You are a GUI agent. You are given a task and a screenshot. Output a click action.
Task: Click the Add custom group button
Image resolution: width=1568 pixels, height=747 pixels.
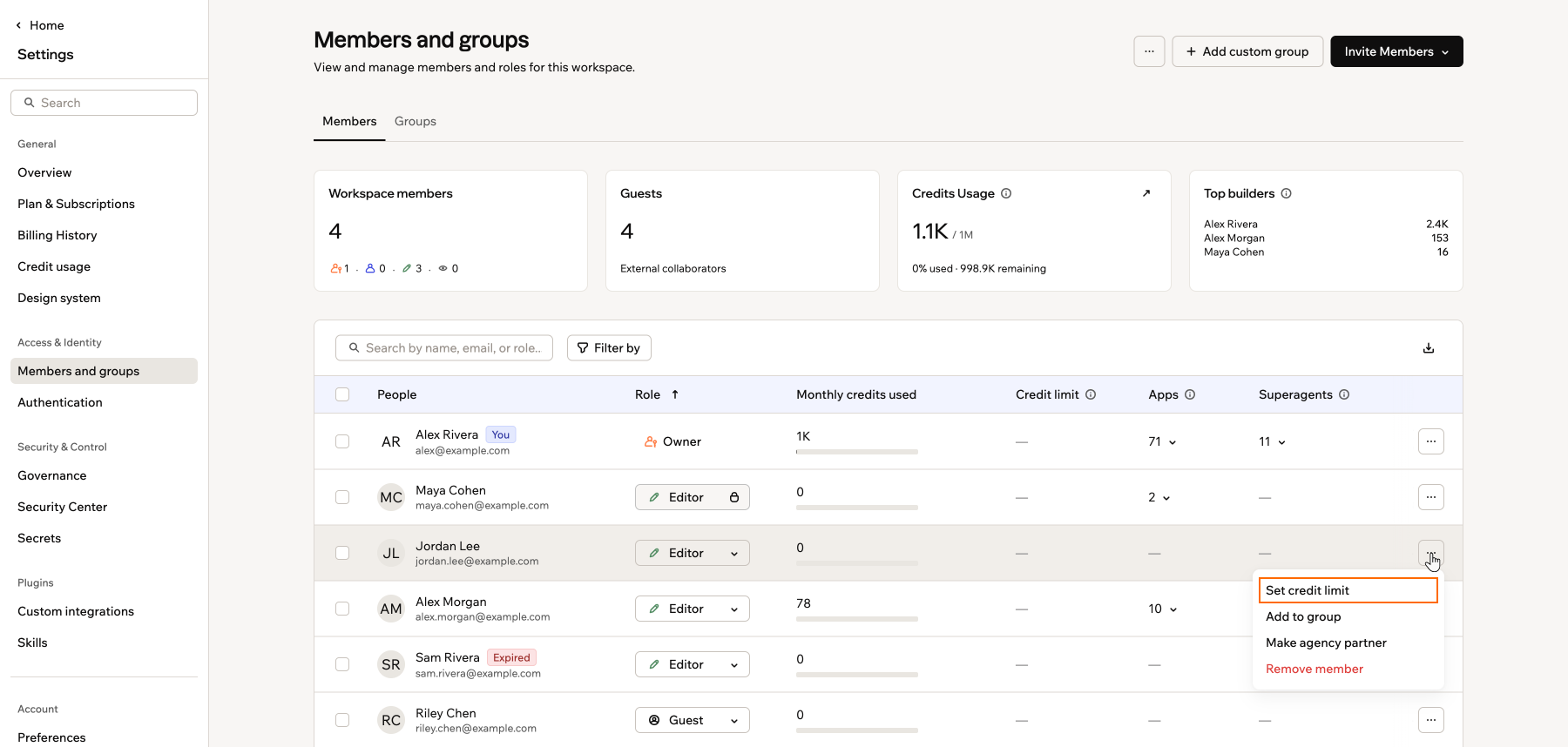pyautogui.click(x=1247, y=51)
